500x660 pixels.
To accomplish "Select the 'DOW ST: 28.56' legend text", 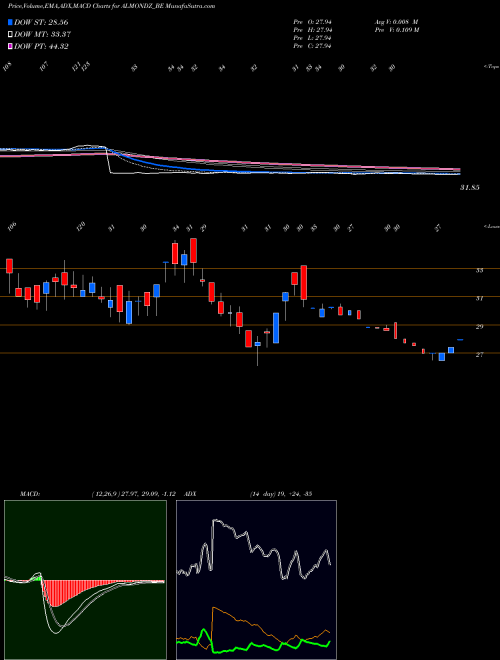I will click(x=41, y=22).
